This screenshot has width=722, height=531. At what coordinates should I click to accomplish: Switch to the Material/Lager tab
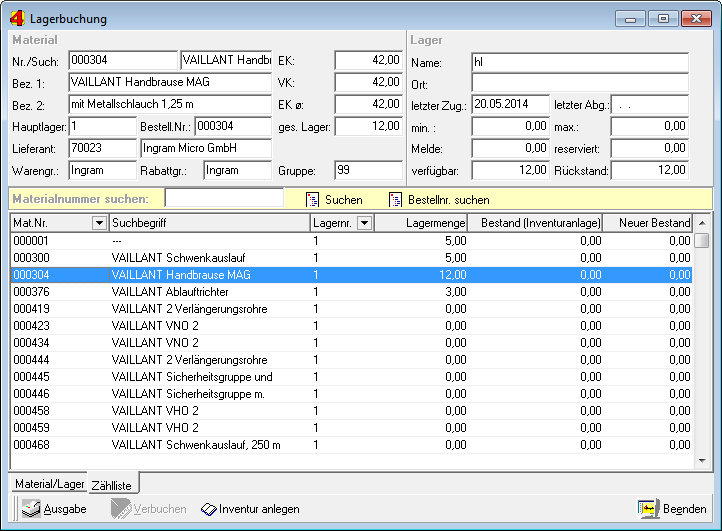tap(48, 484)
